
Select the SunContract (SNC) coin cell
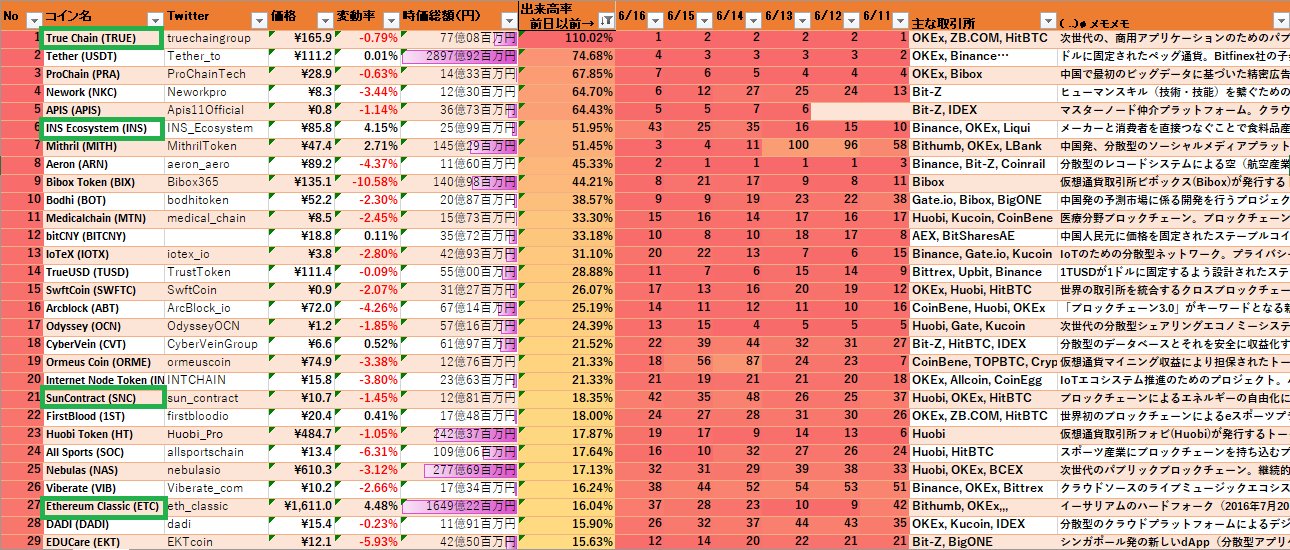pyautogui.click(x=101, y=398)
